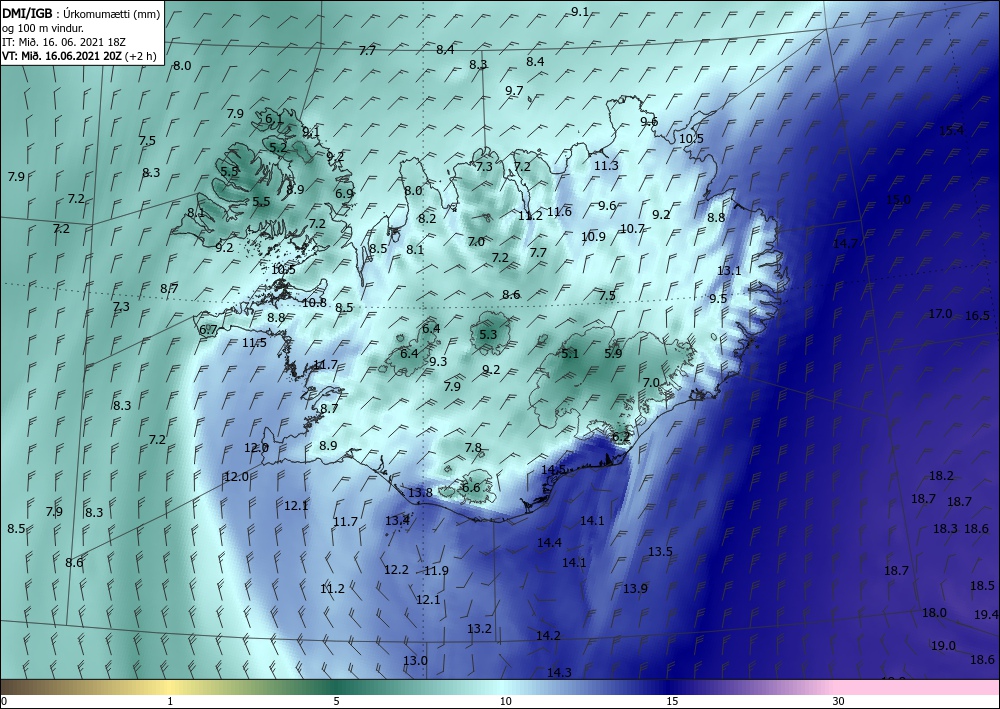Click the 5.1 value on the map
This screenshot has width=1000, height=709.
pos(570,353)
